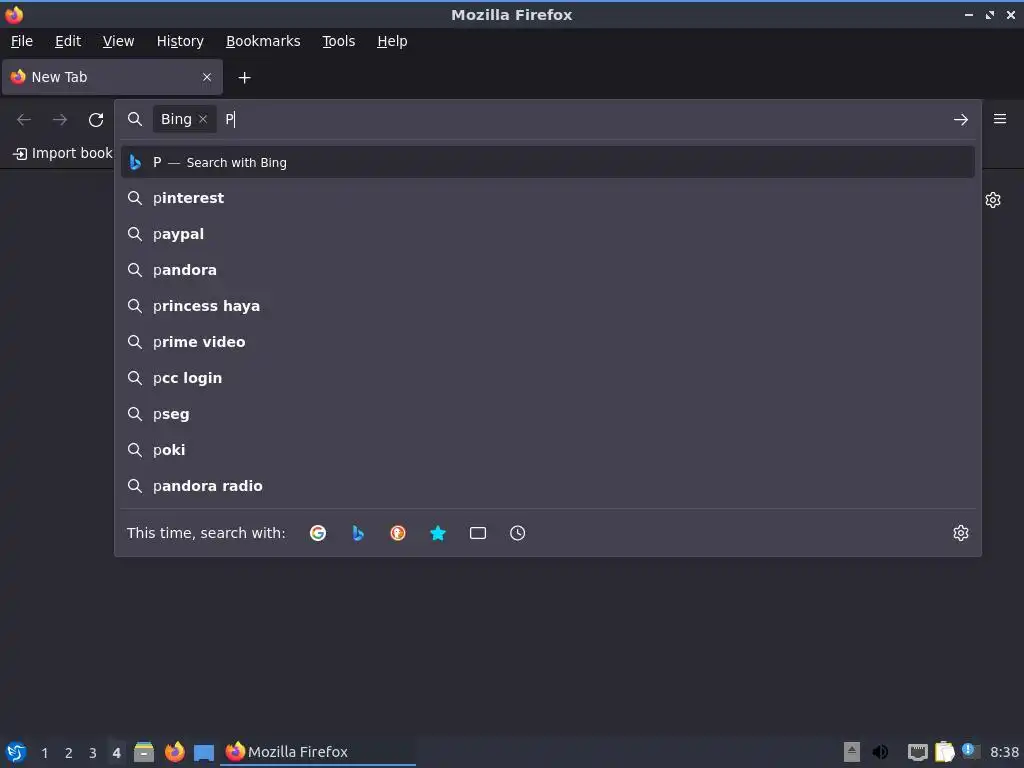This screenshot has width=1024, height=768.
Task: Launch file manager from taskbar
Action: pyautogui.click(x=144, y=752)
